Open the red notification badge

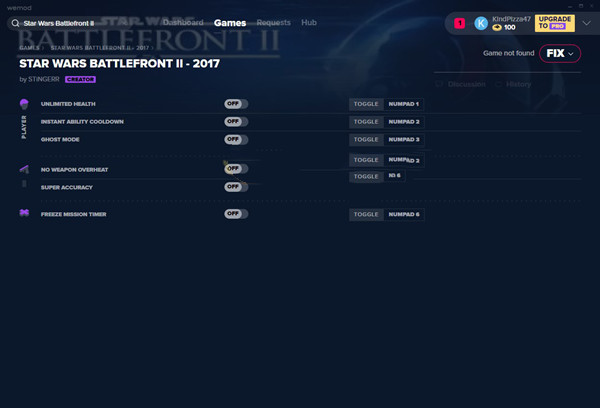click(x=460, y=23)
